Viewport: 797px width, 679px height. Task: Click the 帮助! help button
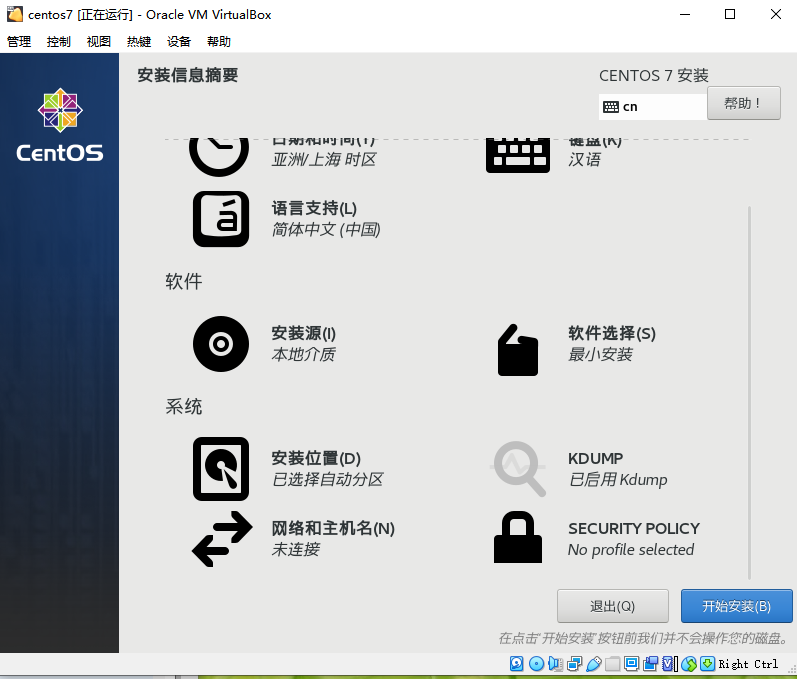[744, 103]
